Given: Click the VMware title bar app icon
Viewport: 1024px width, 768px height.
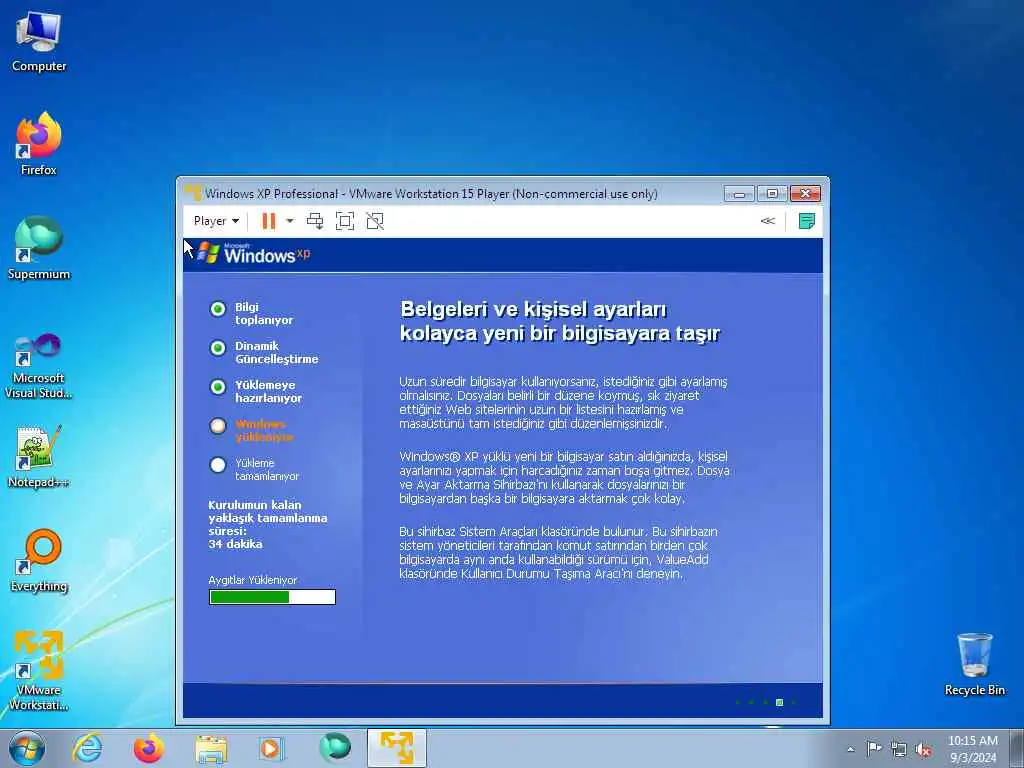Looking at the screenshot, I should (193, 193).
